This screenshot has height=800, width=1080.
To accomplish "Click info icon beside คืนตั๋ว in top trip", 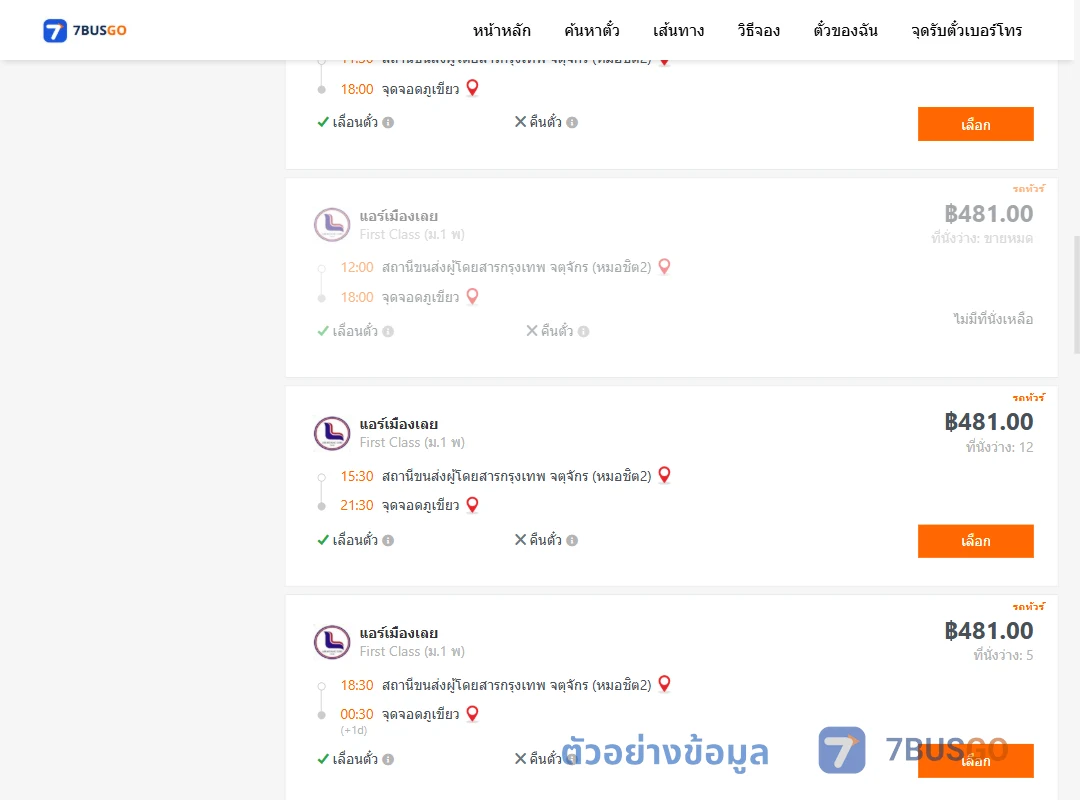I will click(572, 123).
